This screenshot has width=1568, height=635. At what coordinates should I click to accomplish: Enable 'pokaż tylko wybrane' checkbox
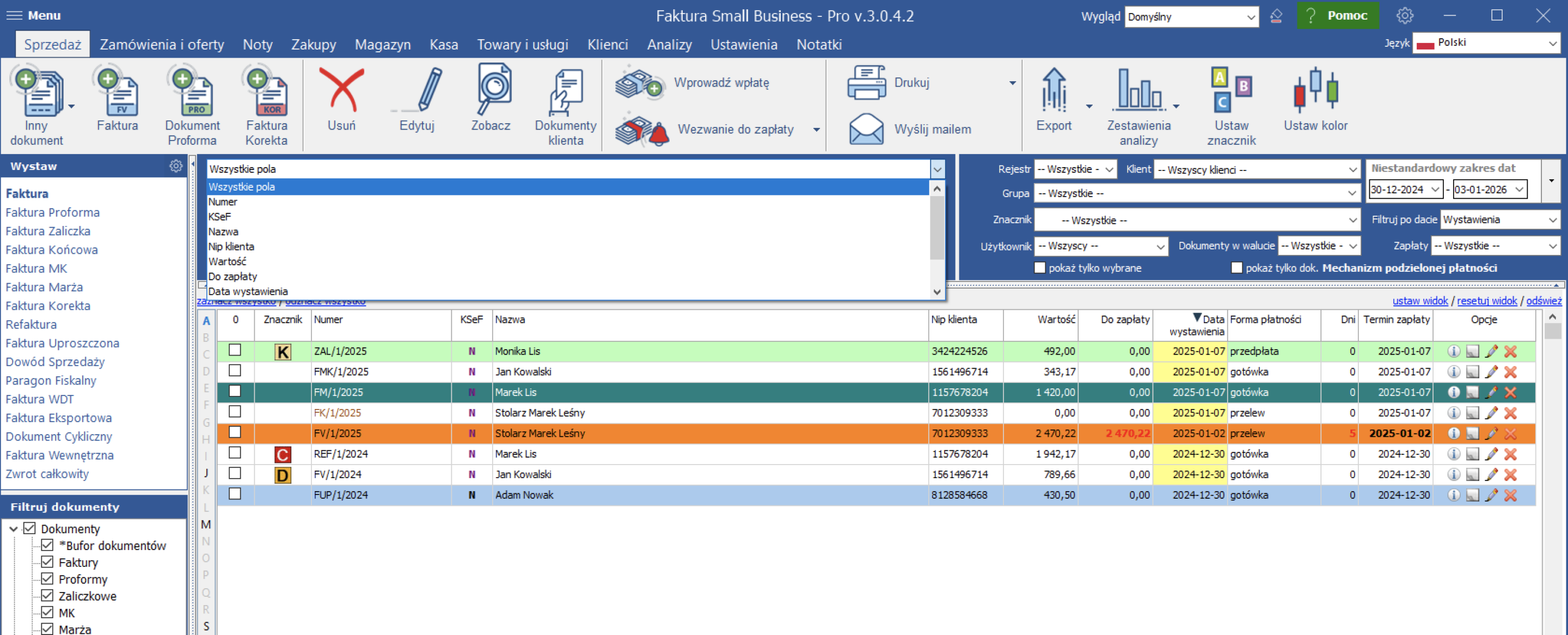[x=1040, y=268]
